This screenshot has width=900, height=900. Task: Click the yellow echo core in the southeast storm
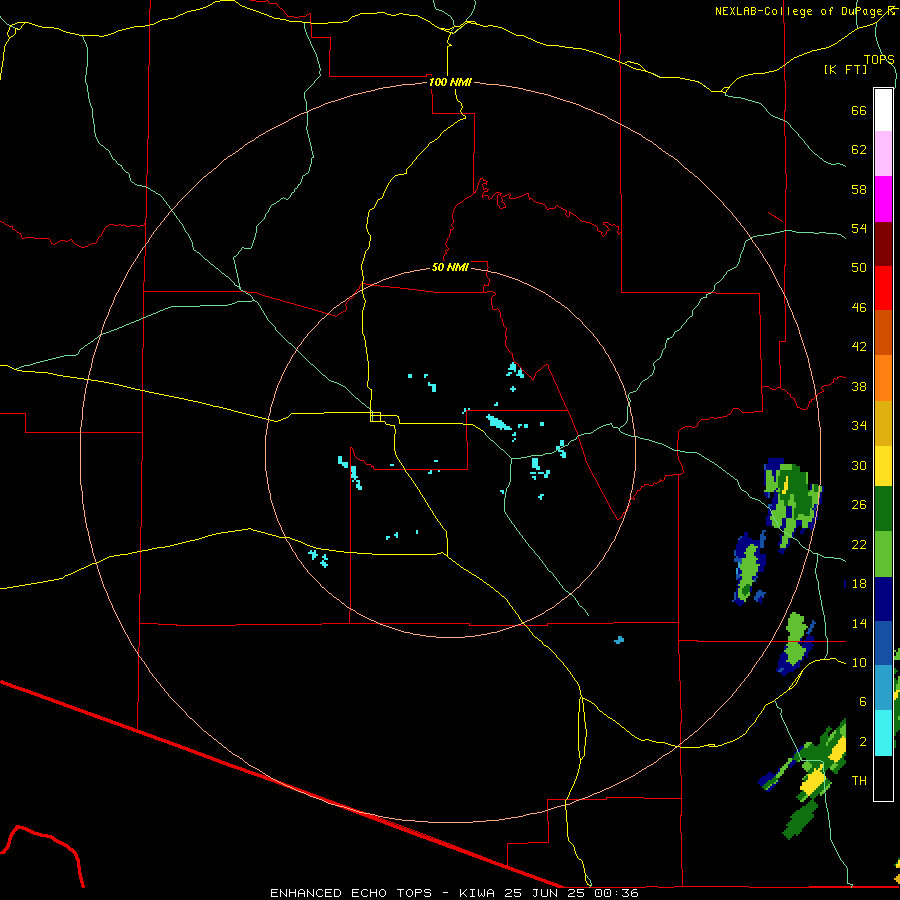pyautogui.click(x=812, y=782)
